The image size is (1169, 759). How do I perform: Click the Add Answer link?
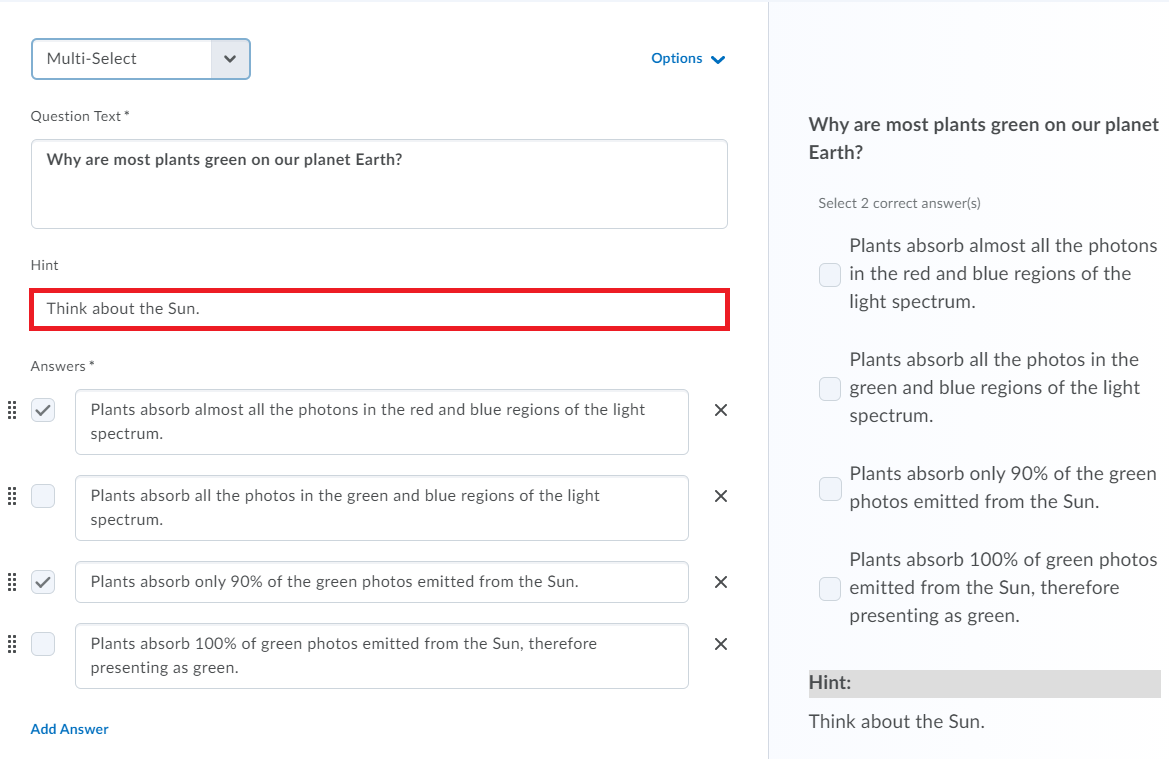coord(69,729)
